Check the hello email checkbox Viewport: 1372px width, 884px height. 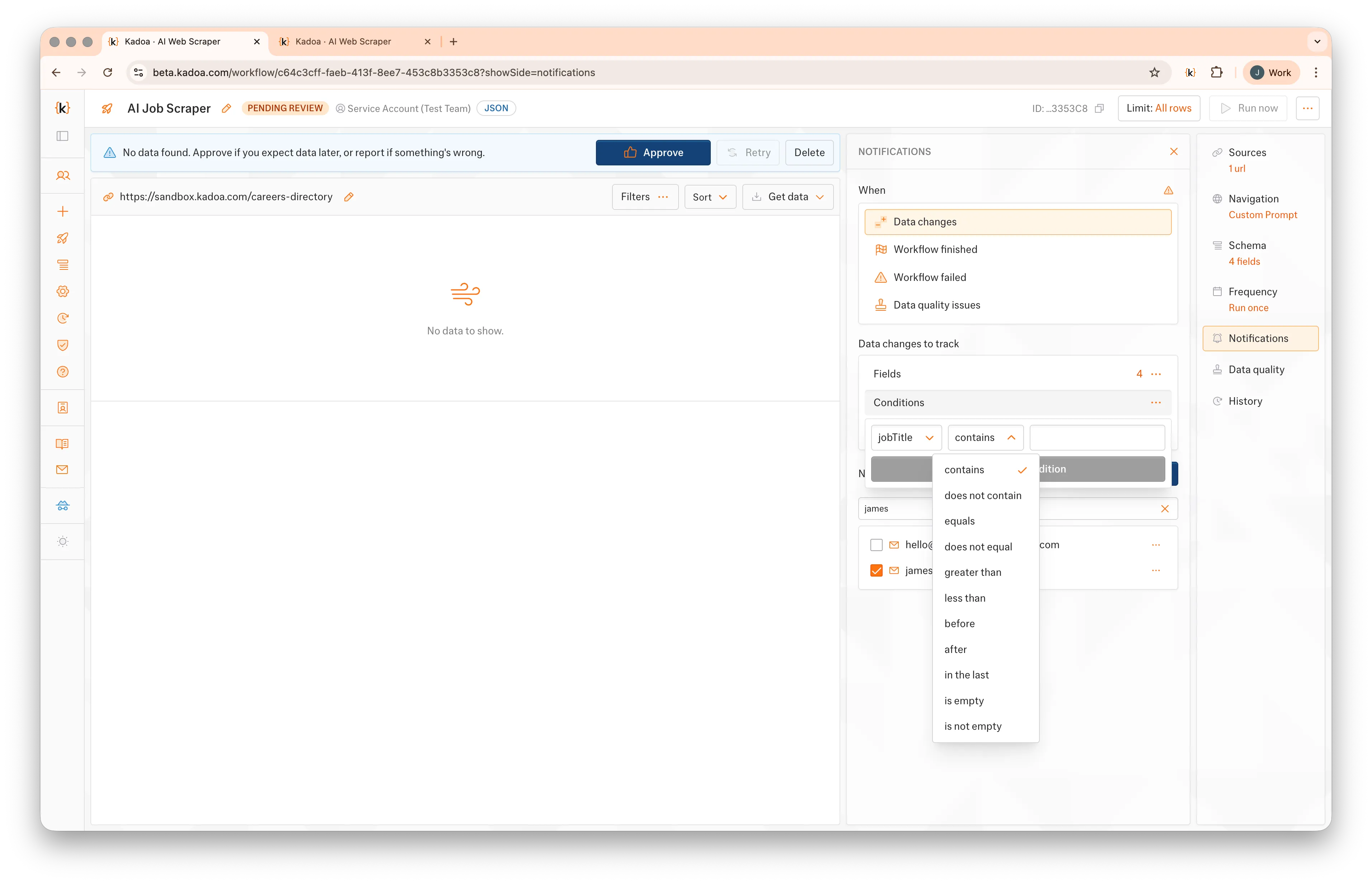click(x=876, y=545)
